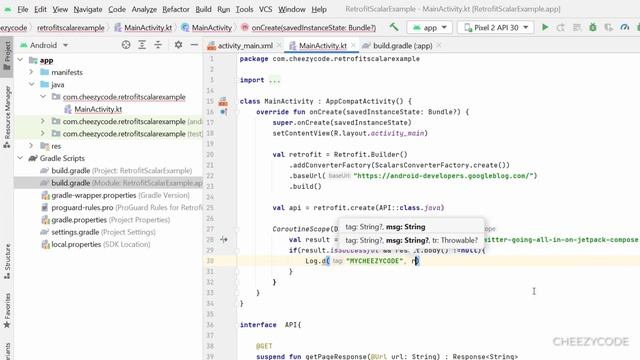640x360 pixels.
Task: Choose tag, msg, tr Throwable overload hint
Action: [x=411, y=240]
